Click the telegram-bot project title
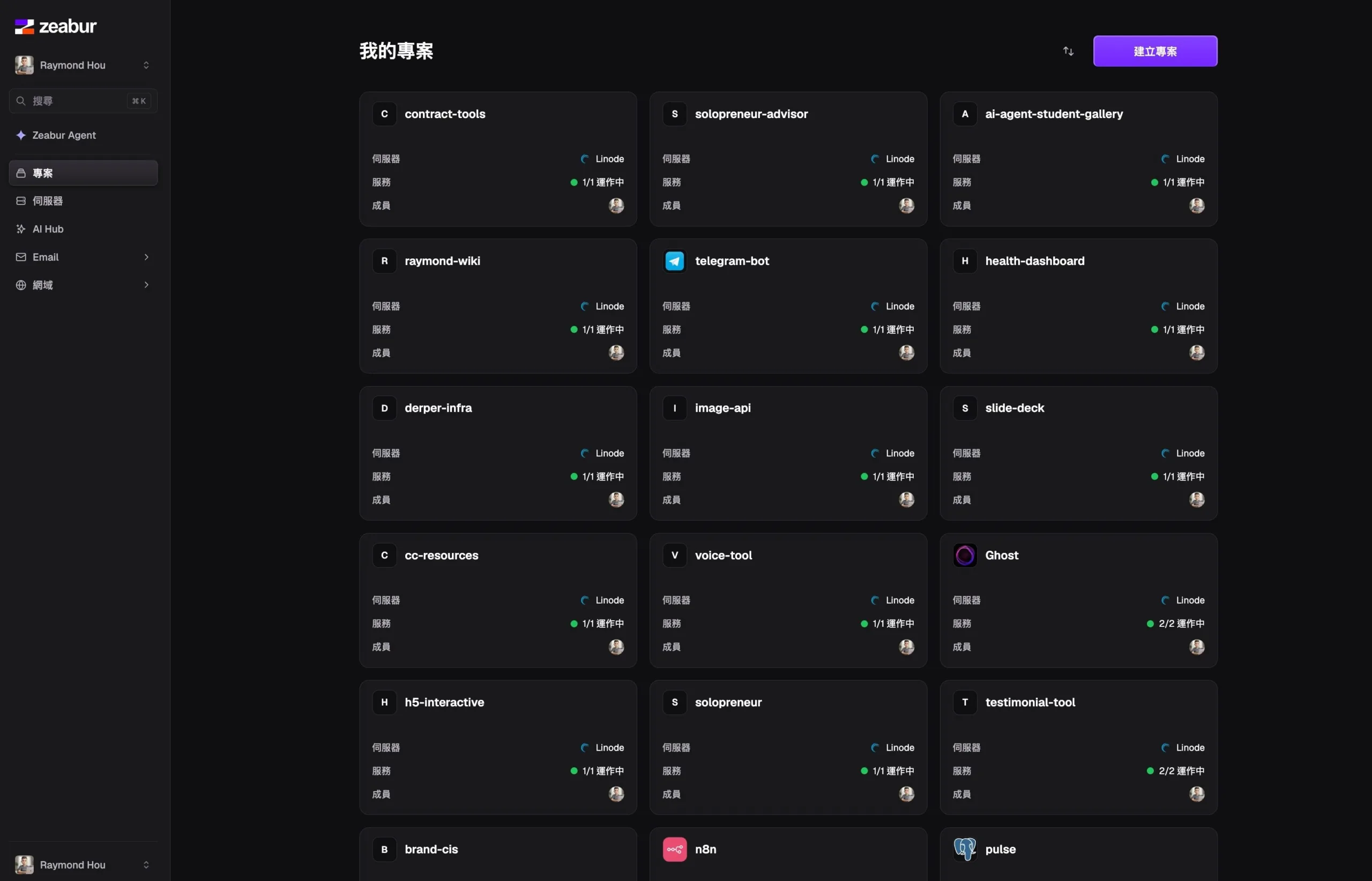This screenshot has width=1372, height=881. tap(732, 261)
